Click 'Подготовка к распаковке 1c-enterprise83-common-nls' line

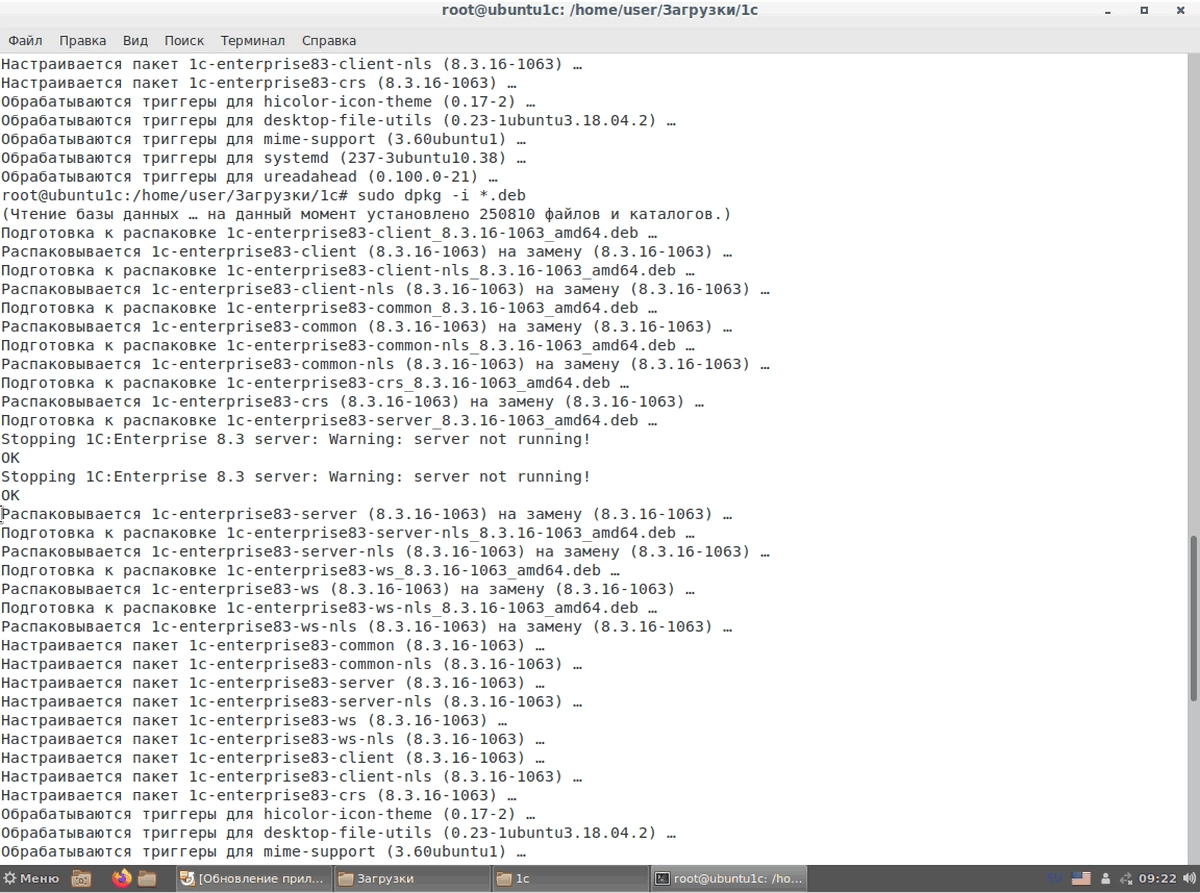coord(348,345)
